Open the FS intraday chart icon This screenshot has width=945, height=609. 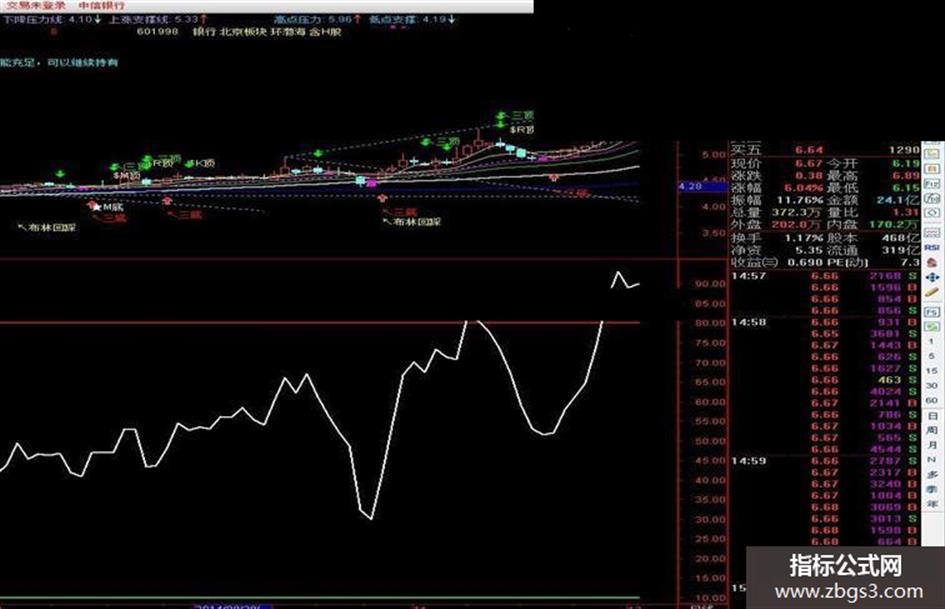(x=932, y=312)
